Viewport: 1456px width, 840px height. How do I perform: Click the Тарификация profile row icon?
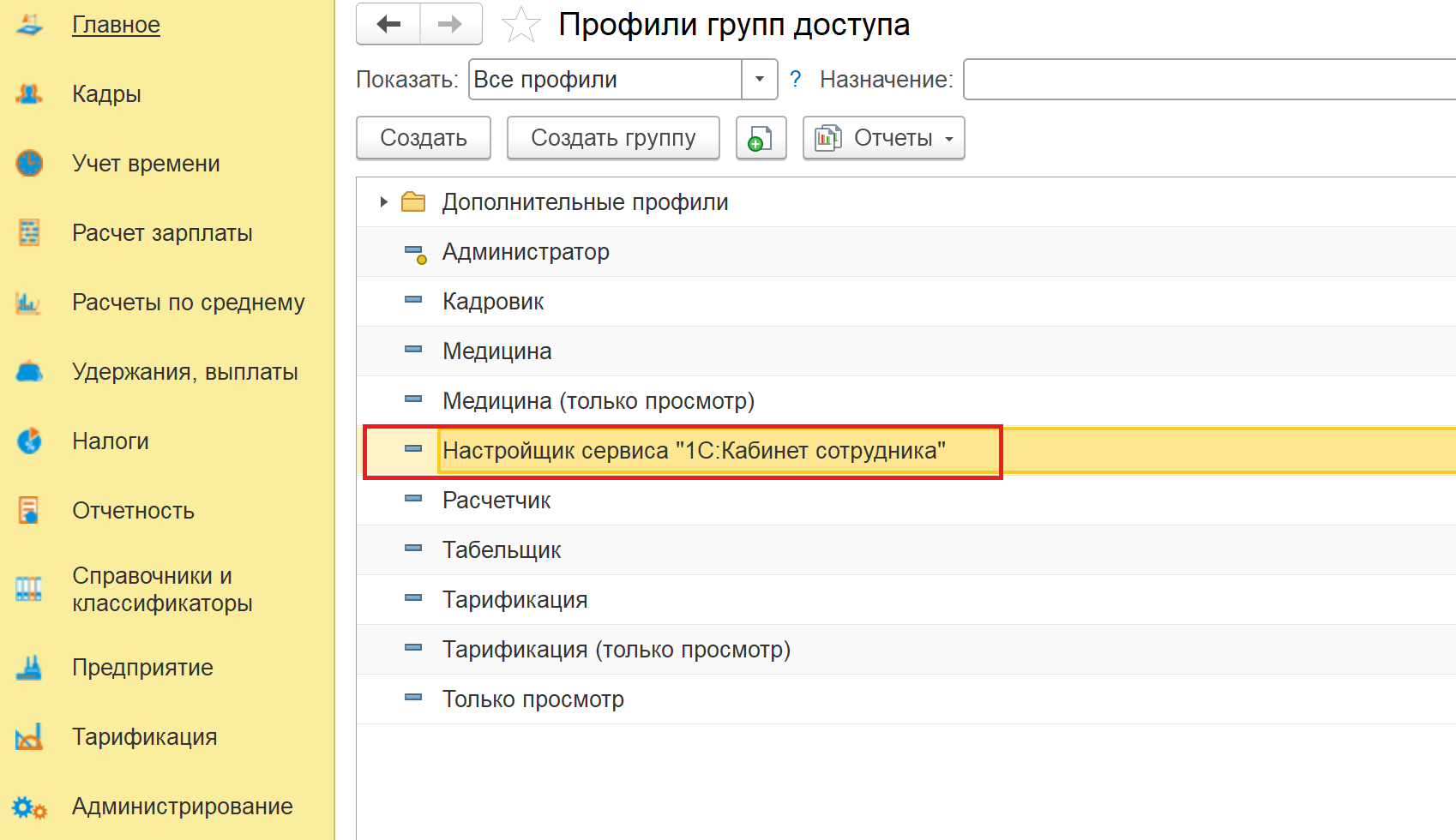[x=413, y=598]
